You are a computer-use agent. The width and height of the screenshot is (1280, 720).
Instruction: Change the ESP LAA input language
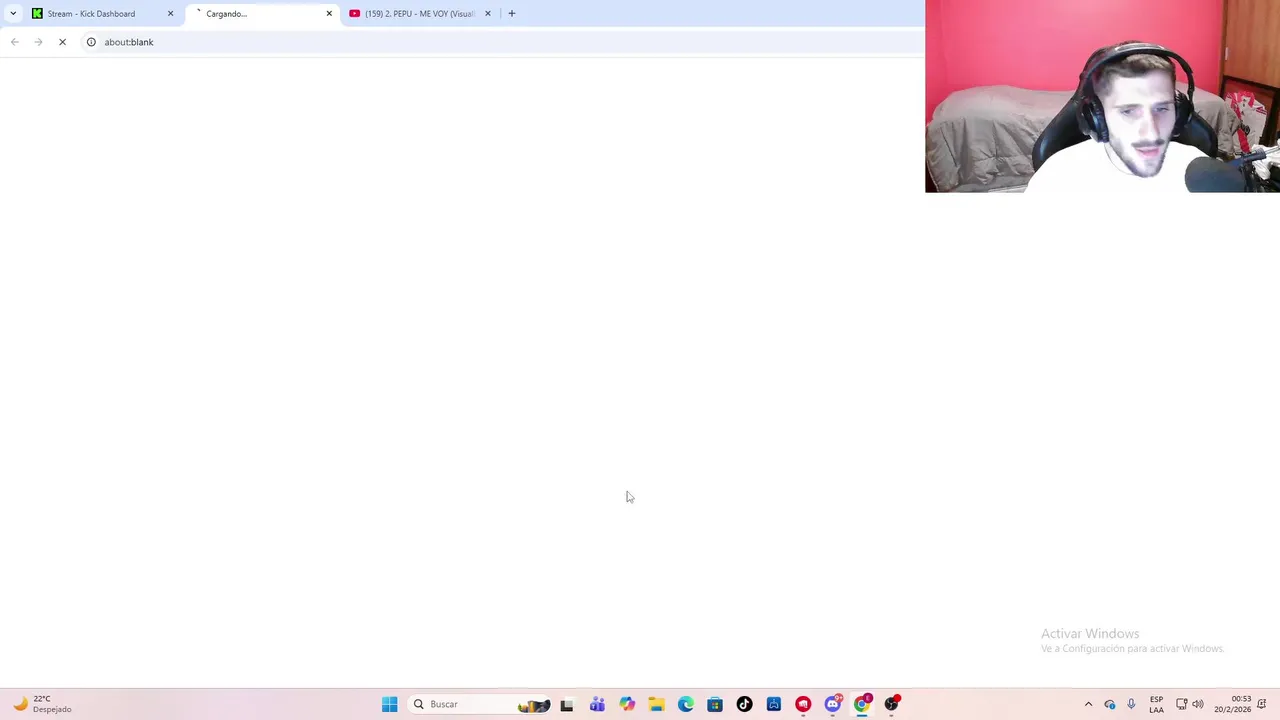[1156, 704]
